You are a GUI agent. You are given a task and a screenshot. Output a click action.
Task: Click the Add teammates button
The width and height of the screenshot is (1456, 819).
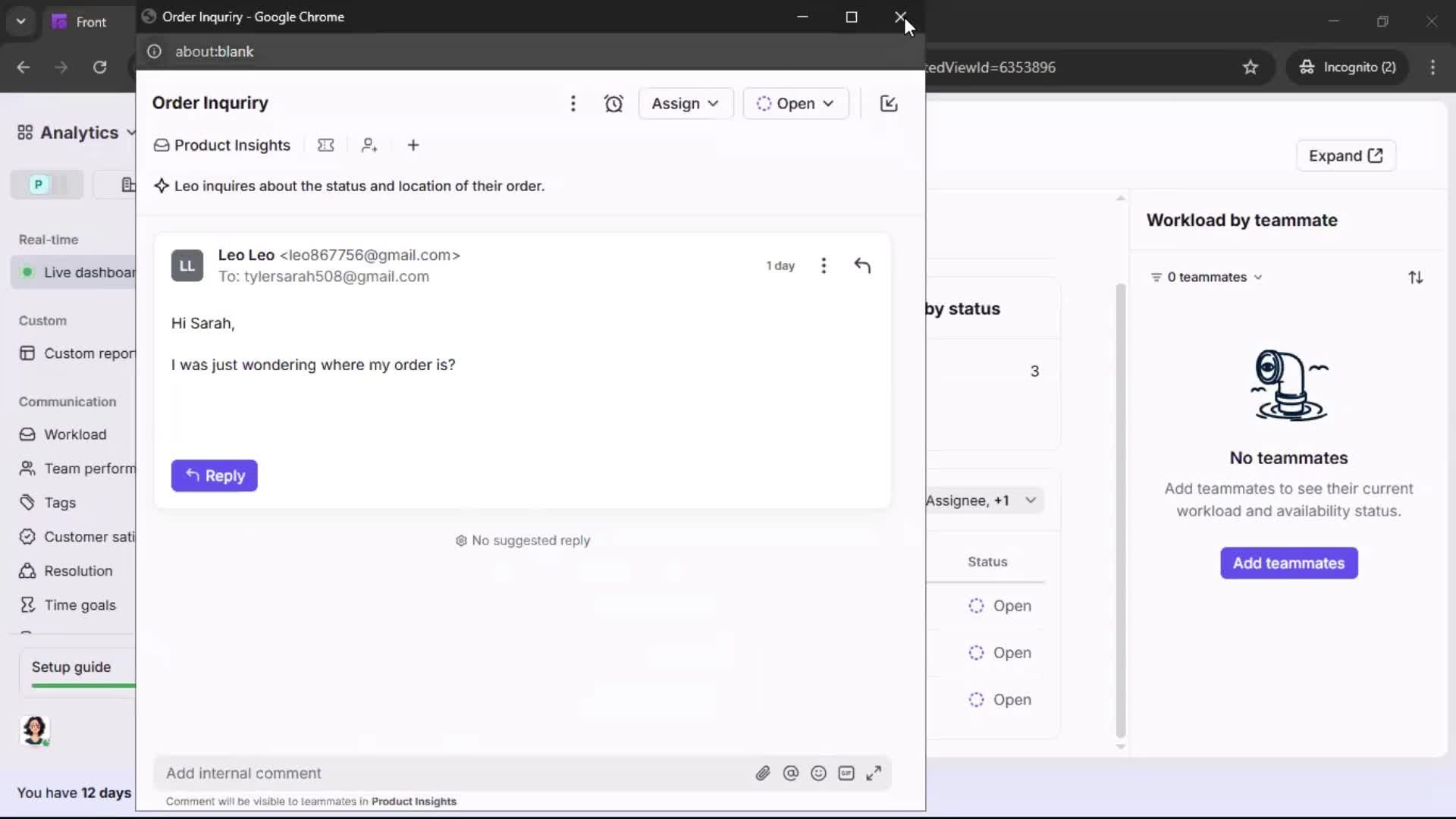[x=1288, y=563]
